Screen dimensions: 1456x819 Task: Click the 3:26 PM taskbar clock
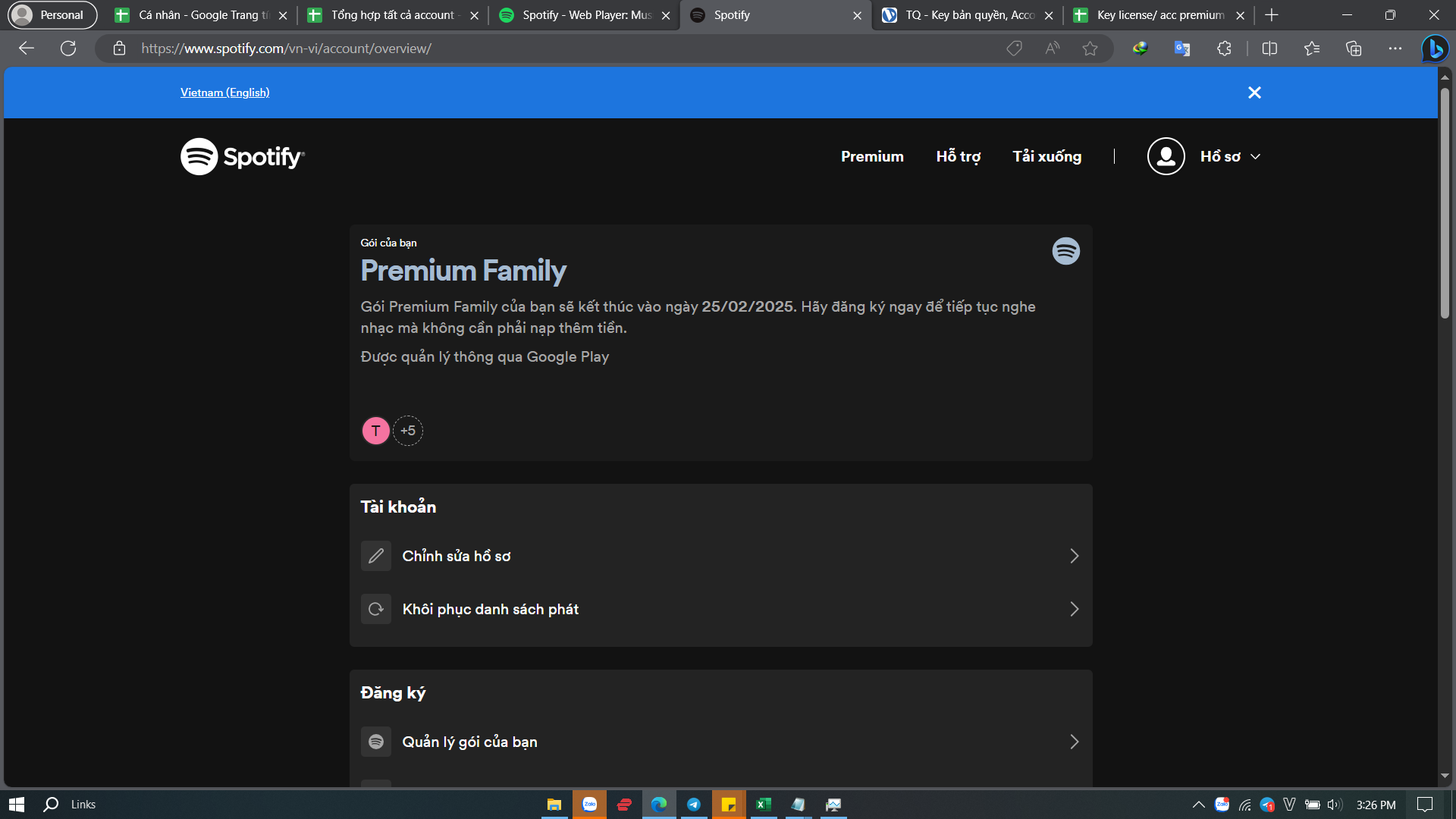pos(1376,805)
